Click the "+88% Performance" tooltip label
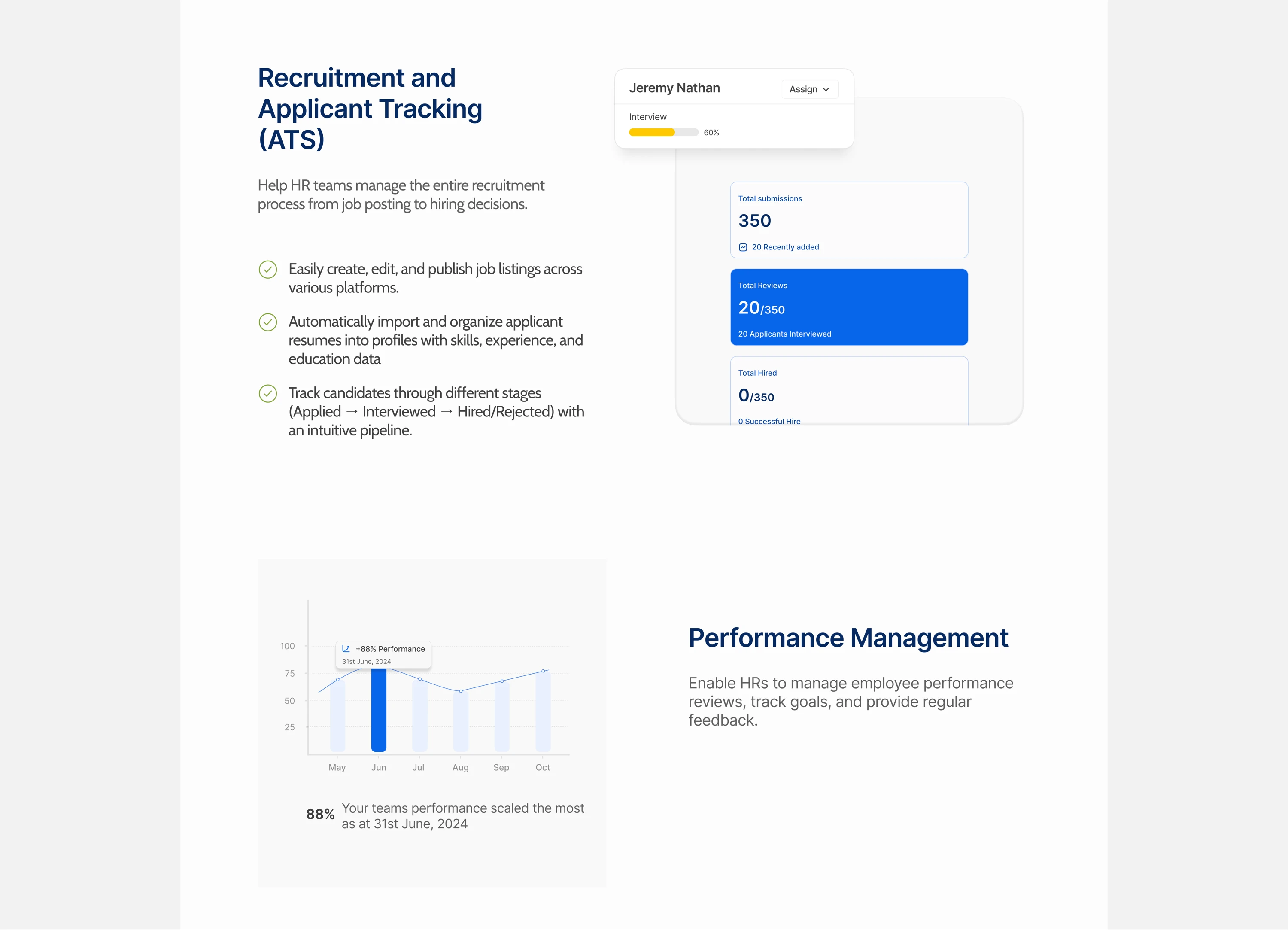 390,649
